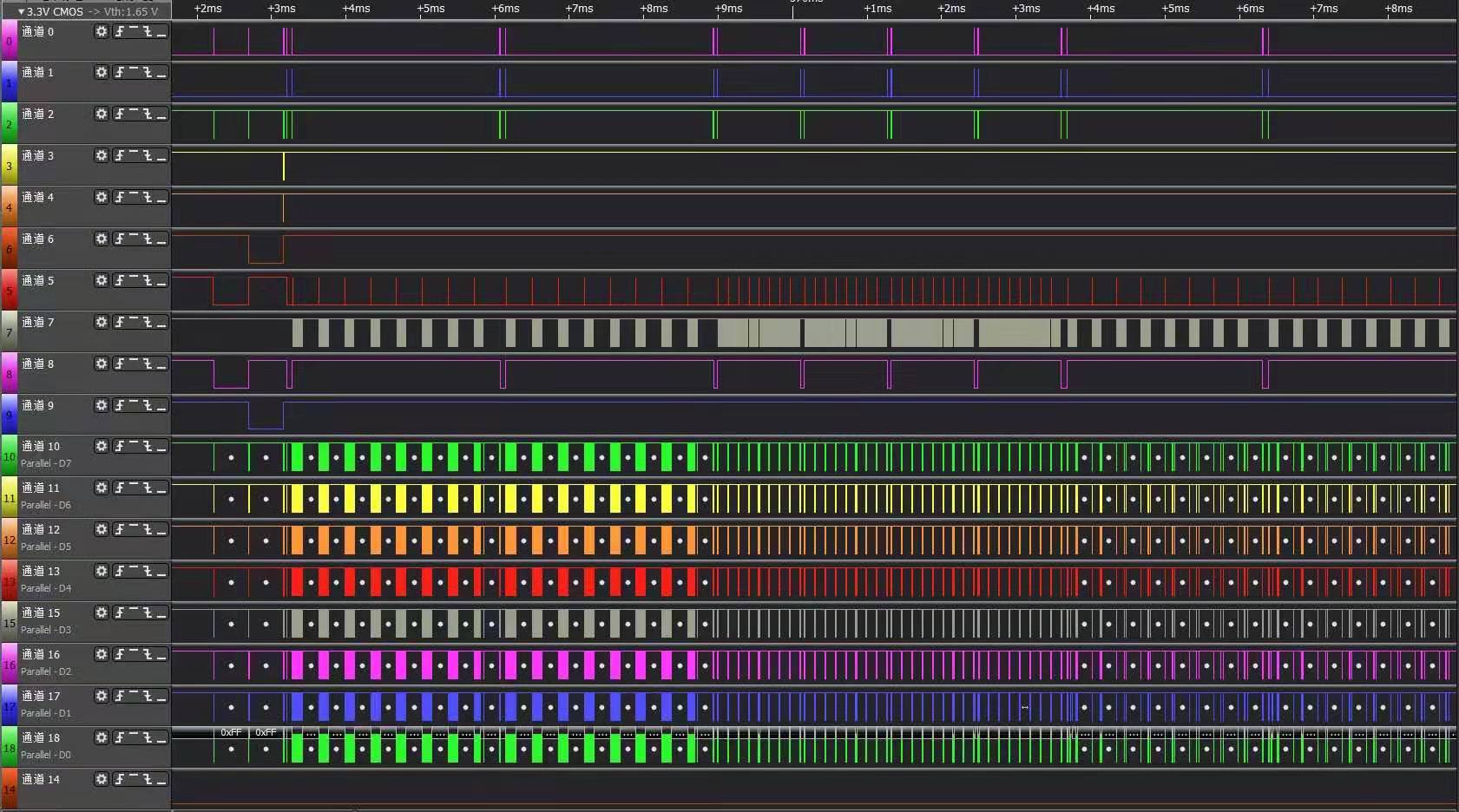Click the Parallel - D1 label
The image size is (1459, 812).
tap(46, 713)
